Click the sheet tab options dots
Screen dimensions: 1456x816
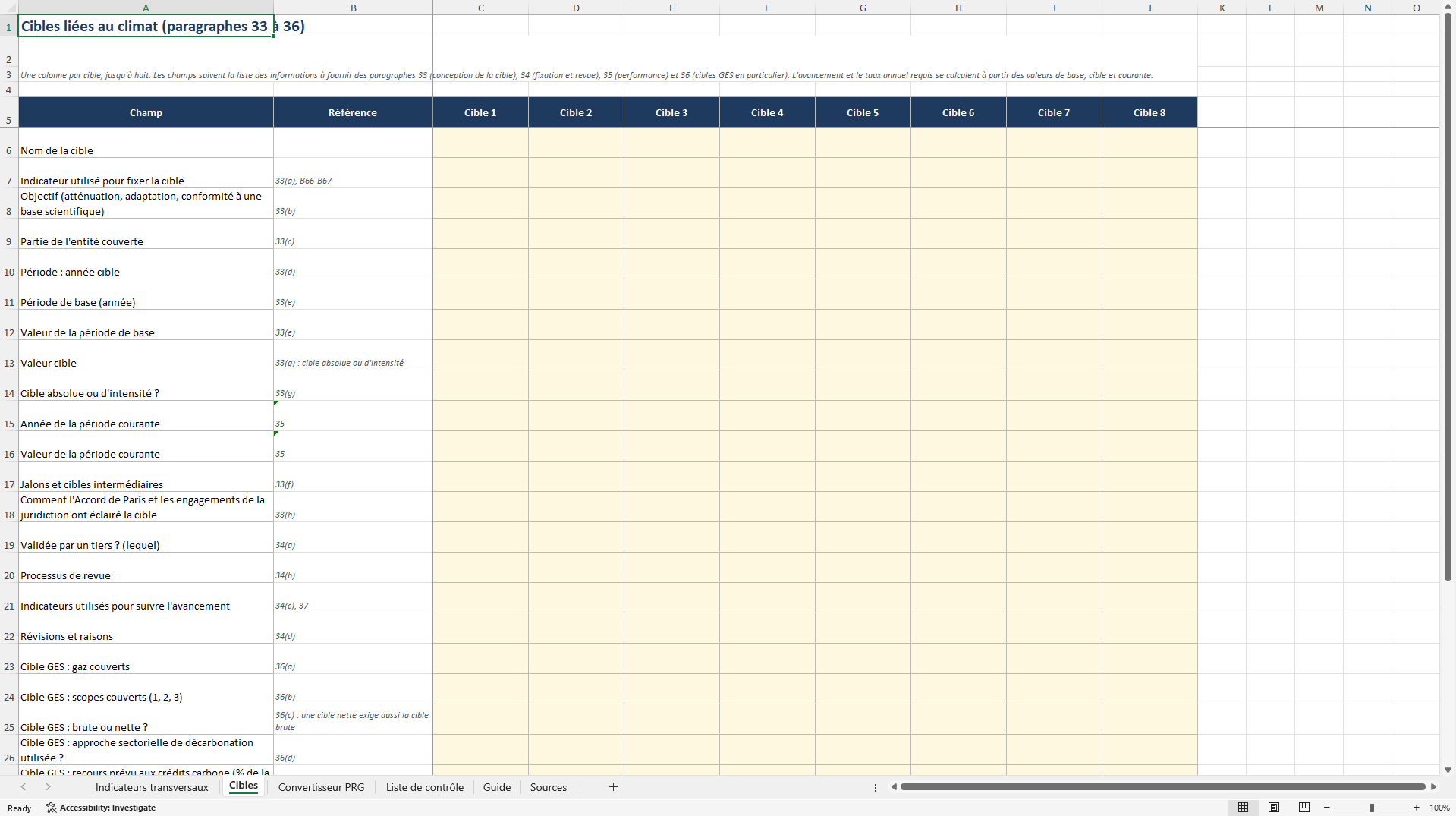(x=876, y=787)
